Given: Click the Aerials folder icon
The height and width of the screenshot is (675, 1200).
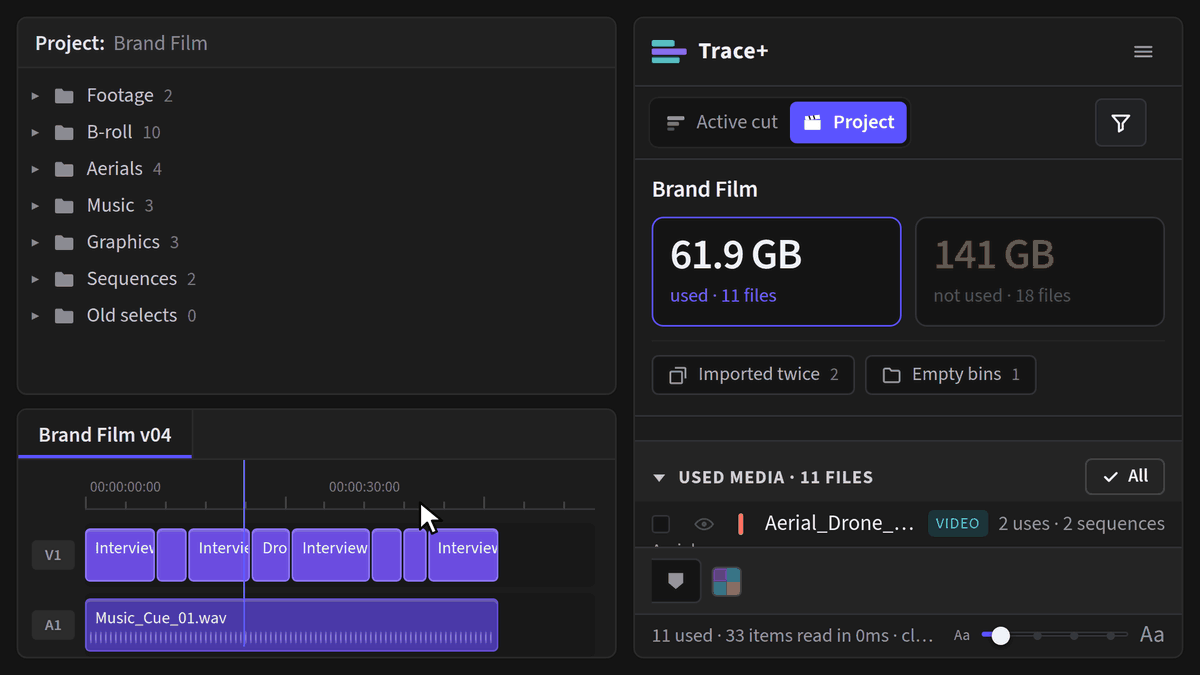Looking at the screenshot, I should [64, 169].
